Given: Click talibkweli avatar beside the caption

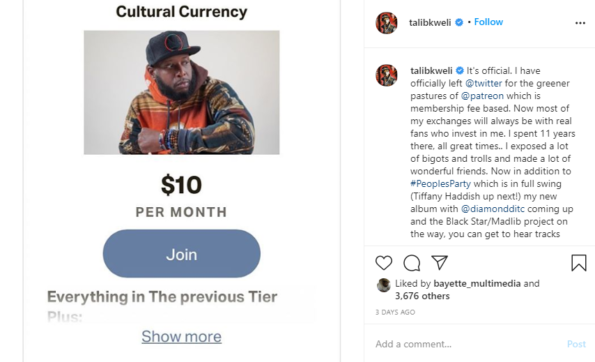Looking at the screenshot, I should 386,75.
